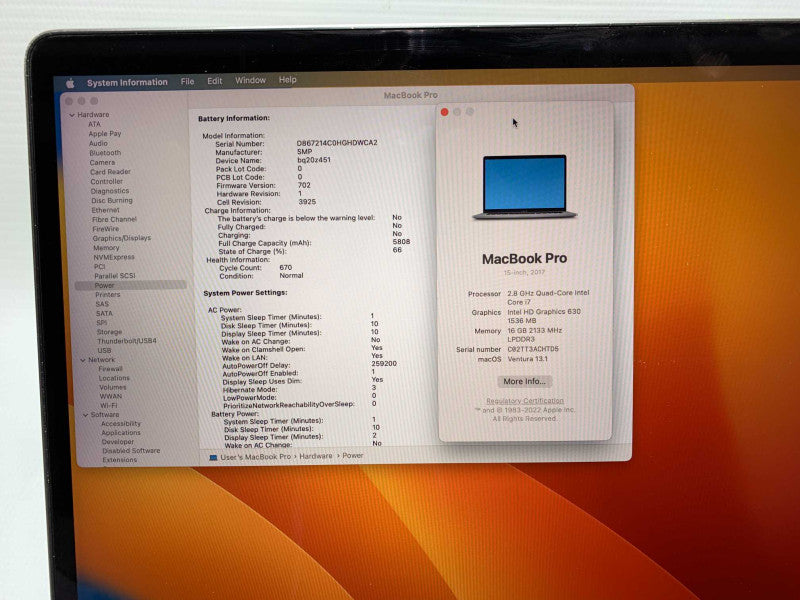Click the MacBook Pro laptop image
The height and width of the screenshot is (600, 800).
point(524,187)
